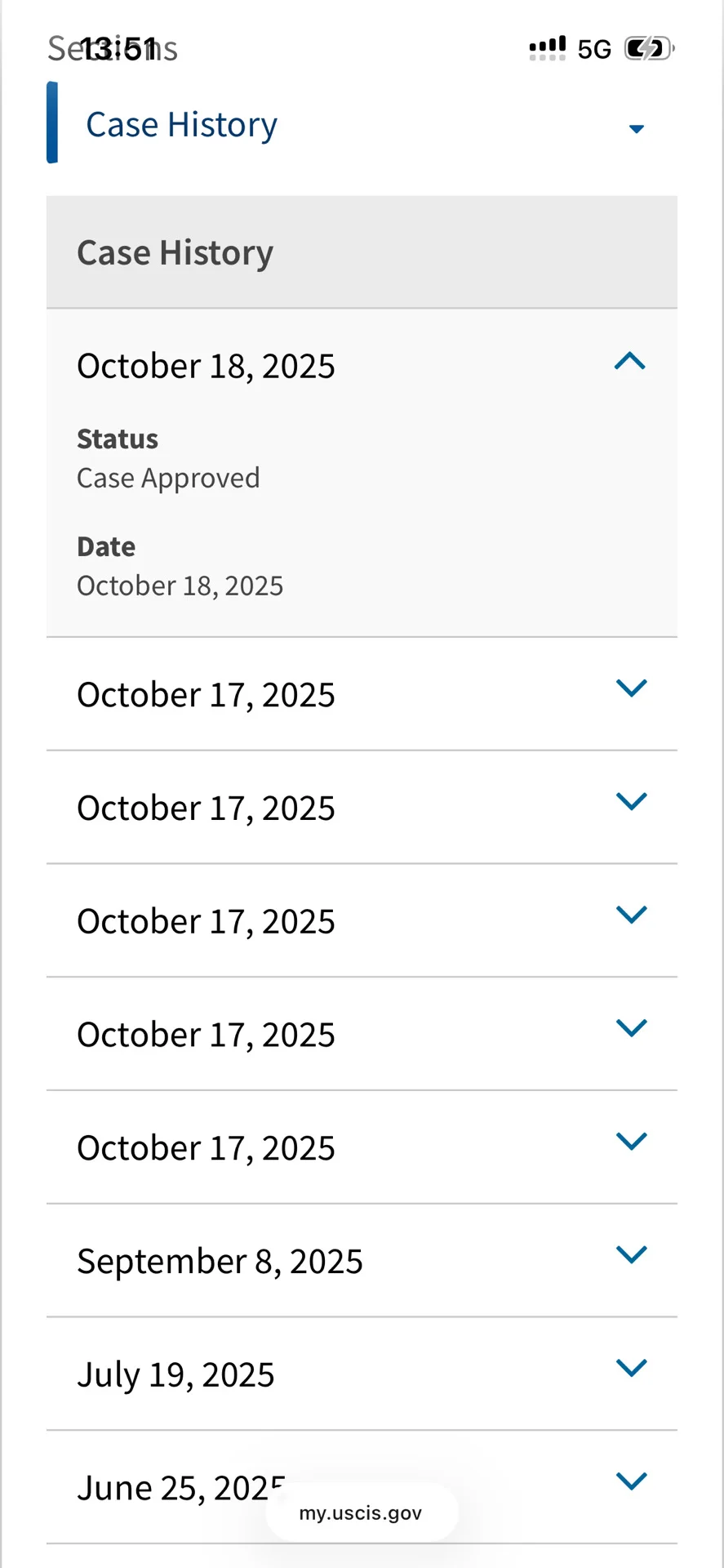Open the Case History section dropdown arrow

tap(637, 128)
